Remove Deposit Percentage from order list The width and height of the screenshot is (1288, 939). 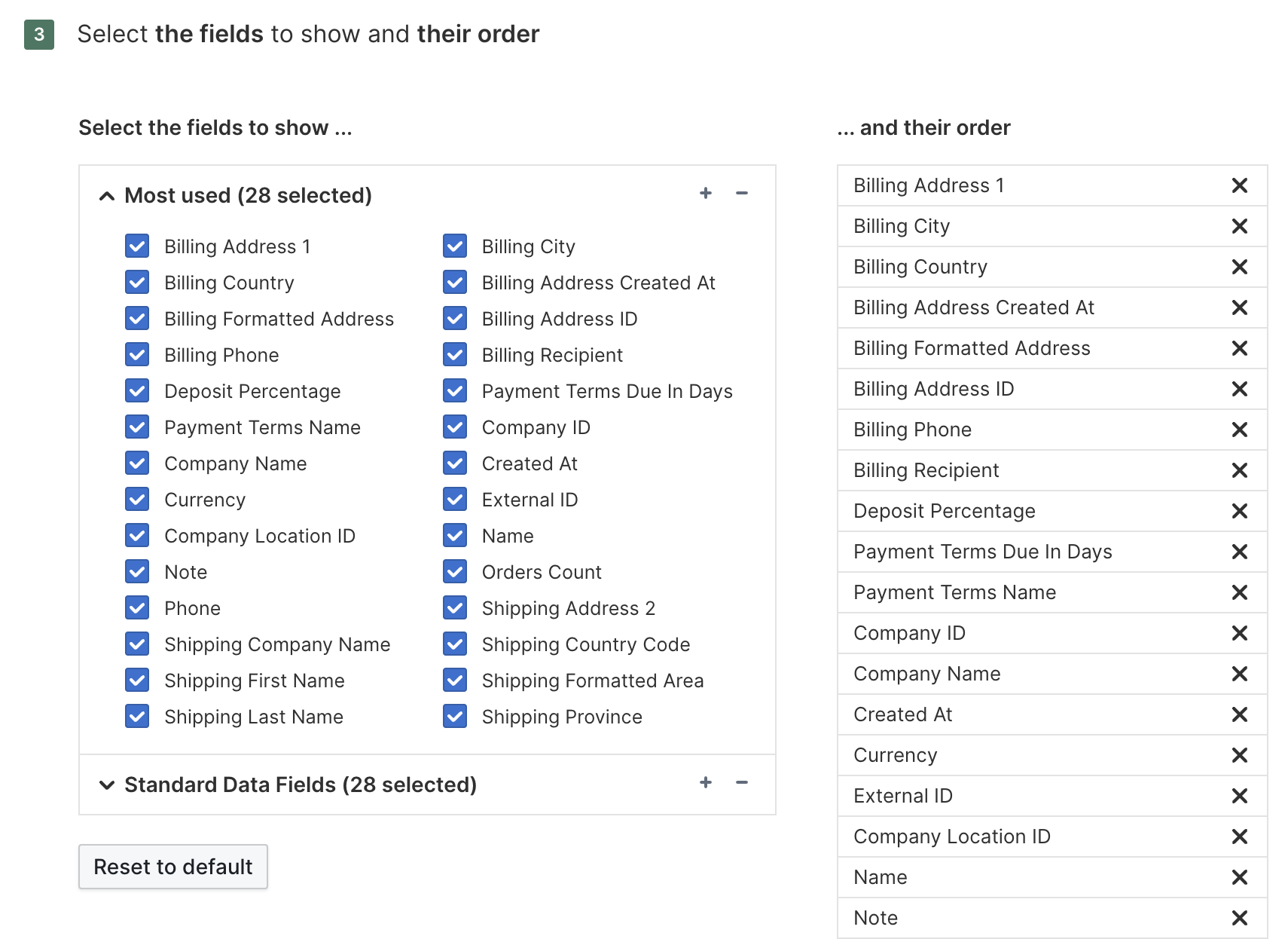pos(1239,511)
